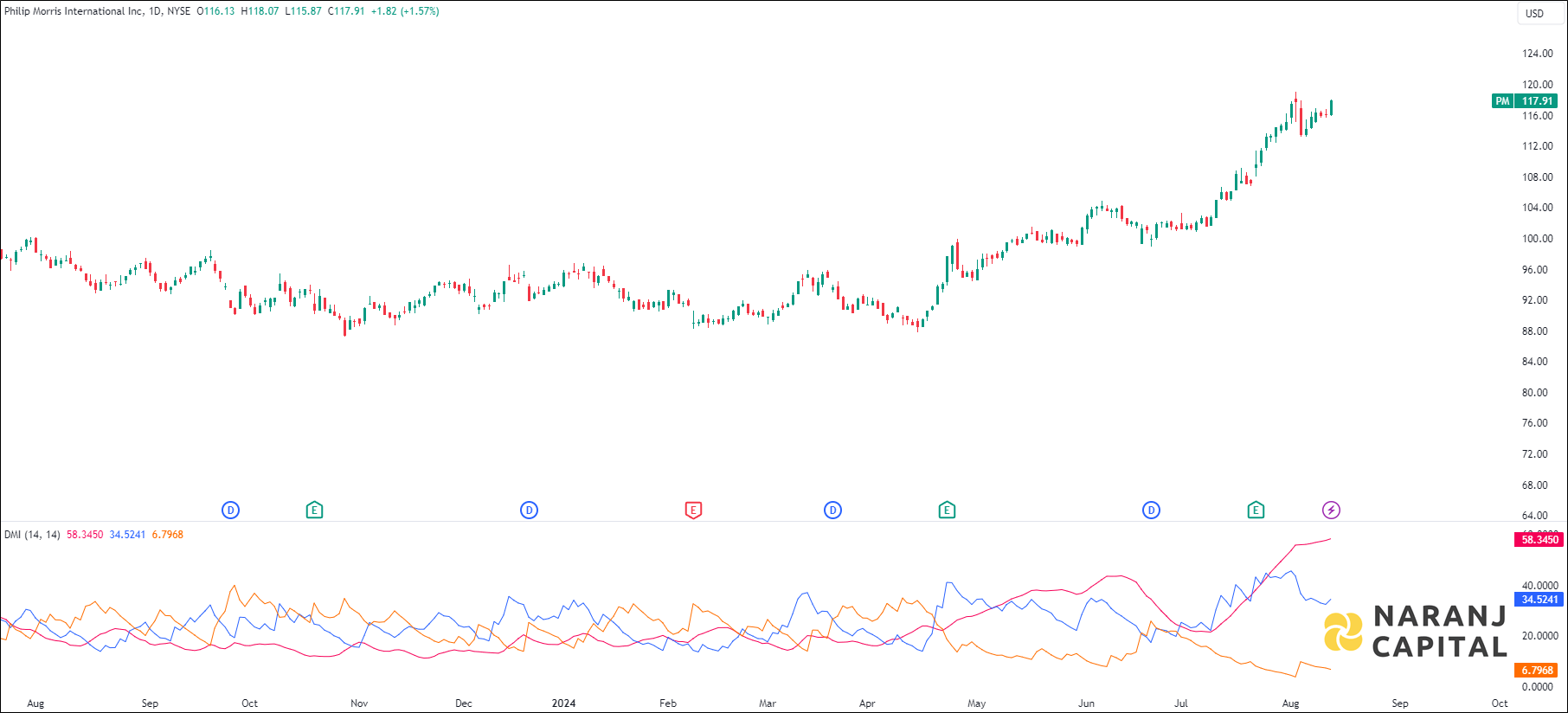Click the 76.00 price scale label
This screenshot has width=1568, height=713.
1535,423
